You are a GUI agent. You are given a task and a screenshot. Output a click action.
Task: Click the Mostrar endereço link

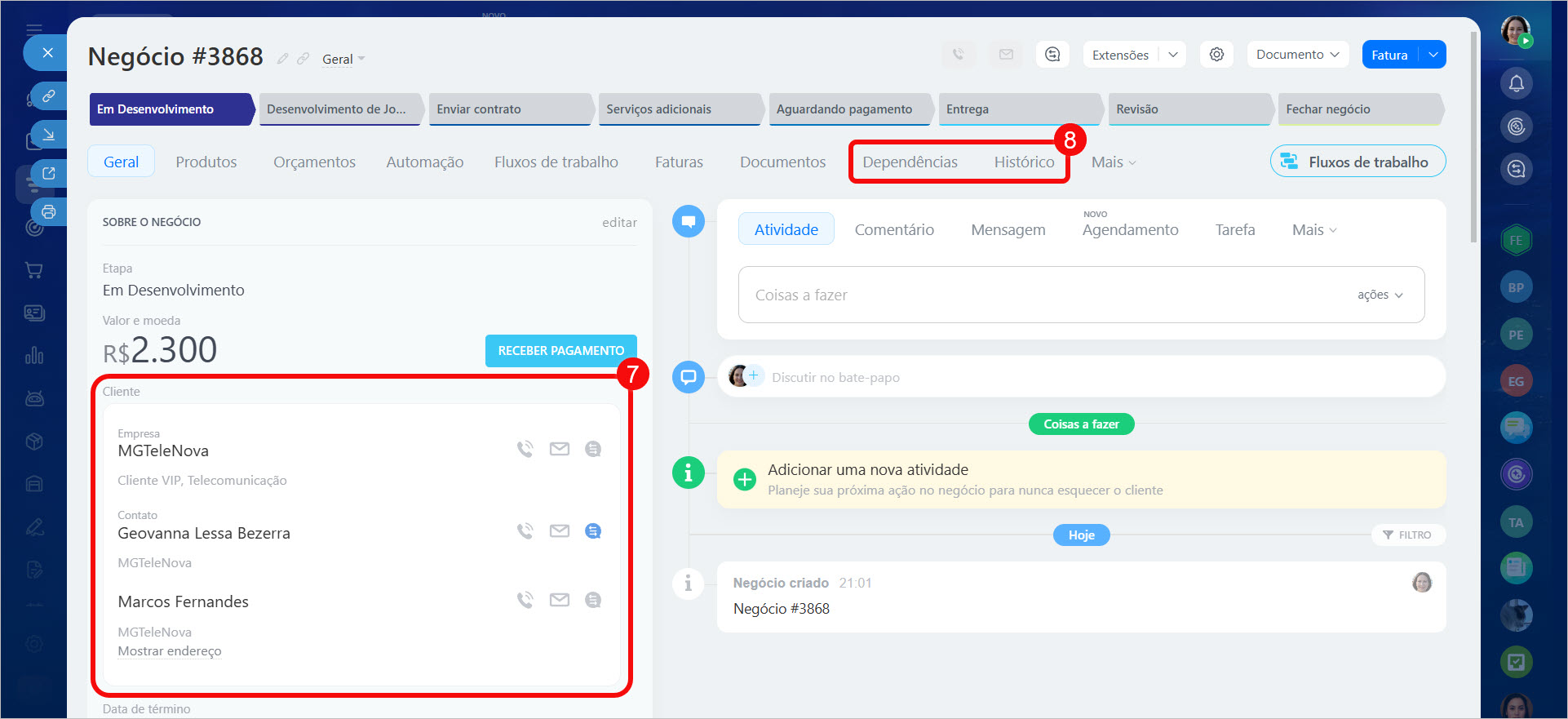[x=170, y=651]
